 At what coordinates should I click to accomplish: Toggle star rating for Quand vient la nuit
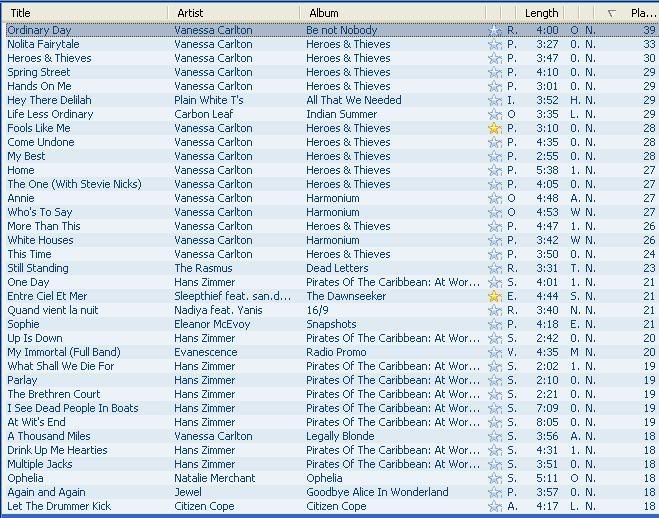tap(495, 310)
